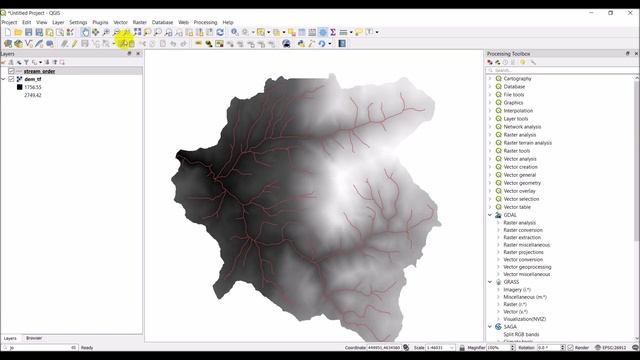Click the filter legend funnel icon in Layers panel
This screenshot has width=640, height=360.
tap(27, 62)
